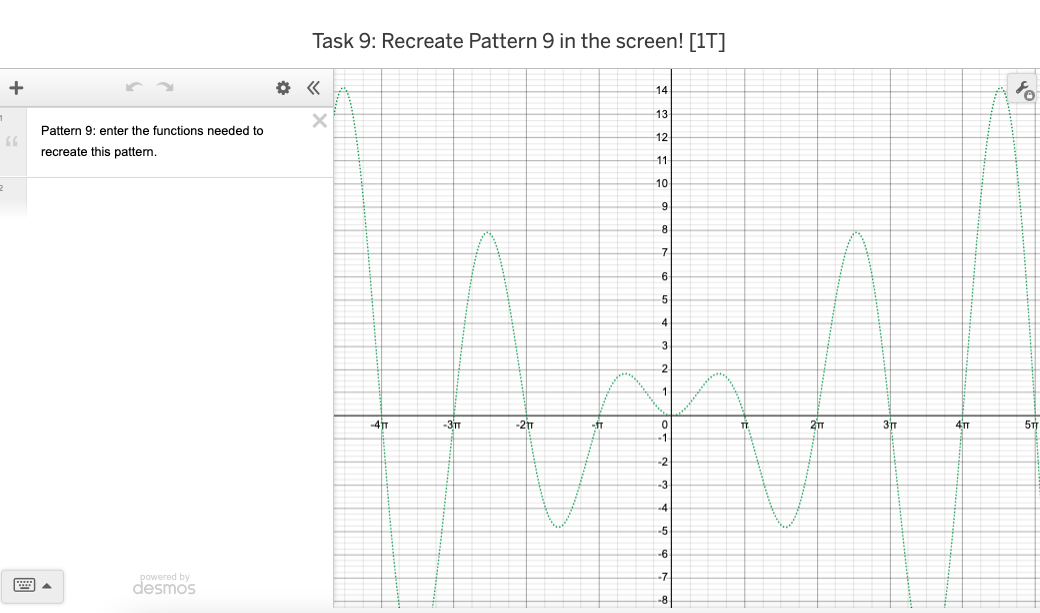This screenshot has height=613, width=1040.
Task: Click the empty expression row 2
Action: (179, 197)
